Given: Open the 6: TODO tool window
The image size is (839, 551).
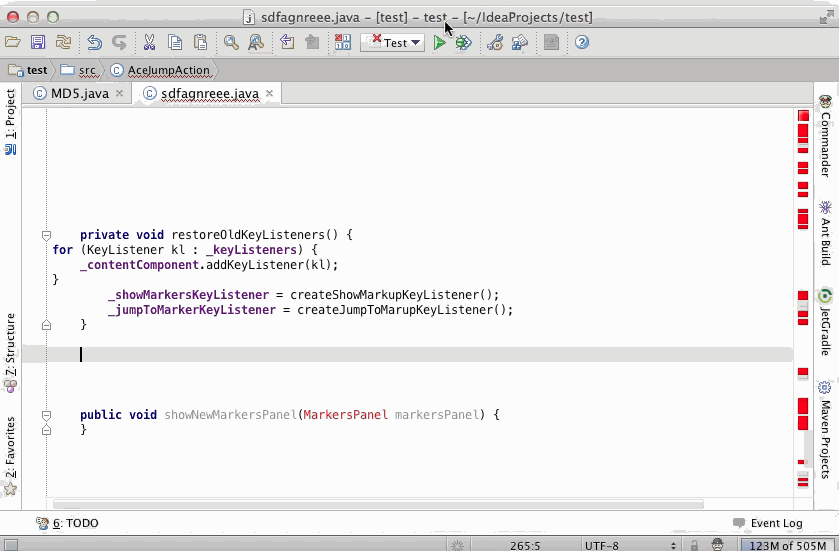Looking at the screenshot, I should tap(67, 523).
